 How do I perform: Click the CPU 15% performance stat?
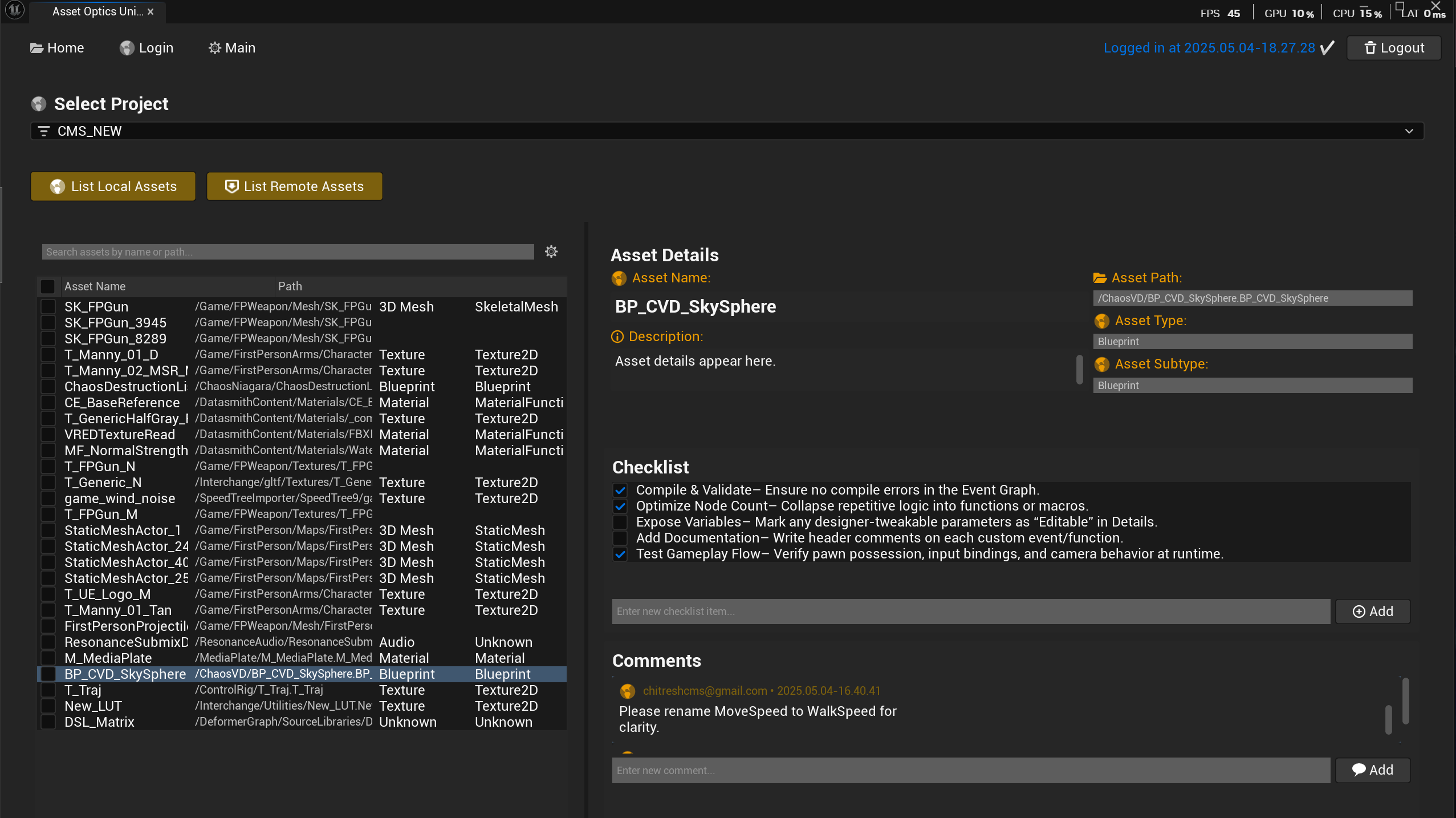(x=1357, y=13)
